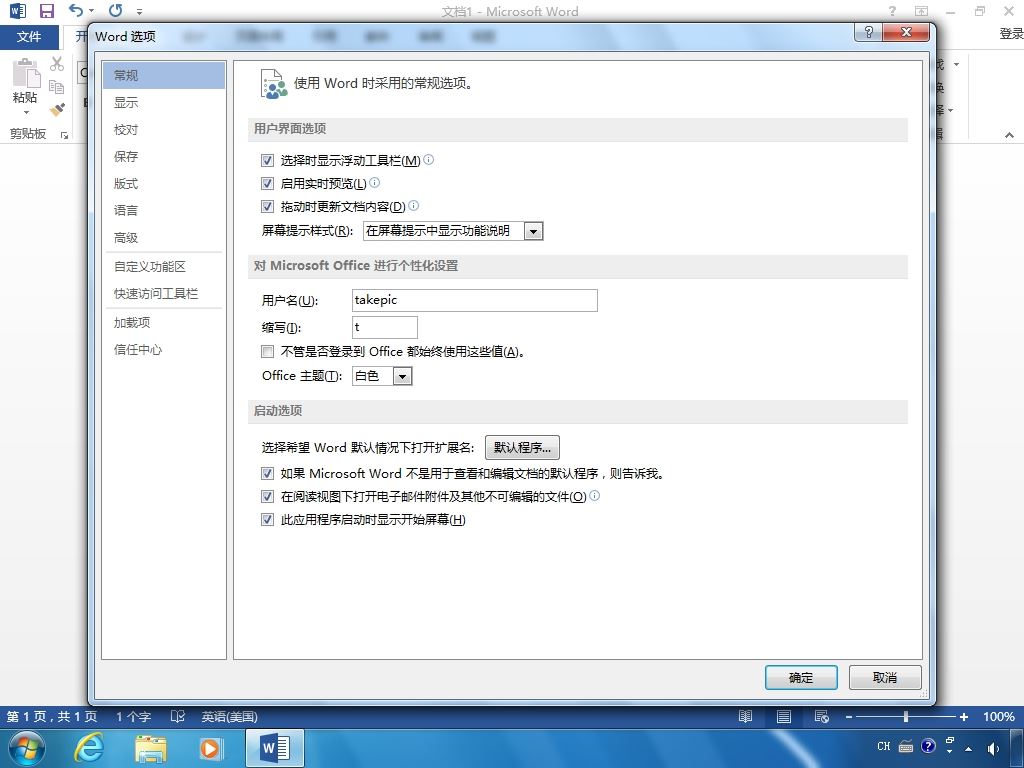Screen dimensions: 1024x768
Task: Toggle 此应用程序启动时显示开始屏幕 checkbox
Action: [267, 520]
